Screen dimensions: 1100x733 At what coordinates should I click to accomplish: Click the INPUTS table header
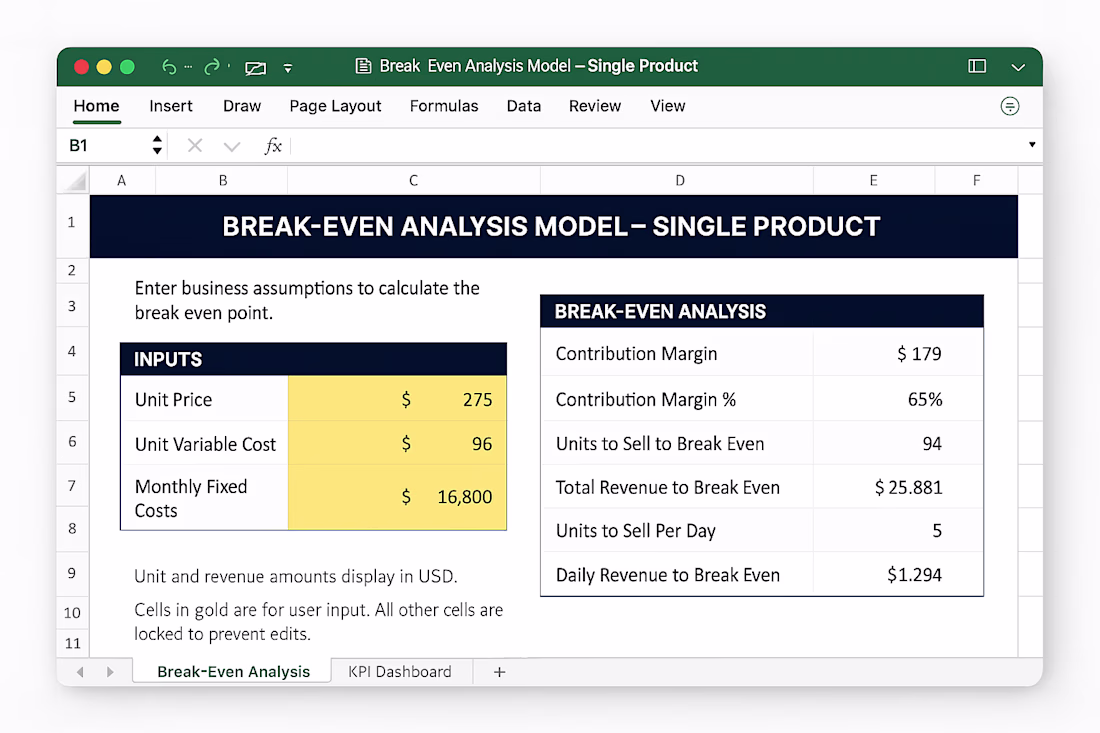point(313,359)
